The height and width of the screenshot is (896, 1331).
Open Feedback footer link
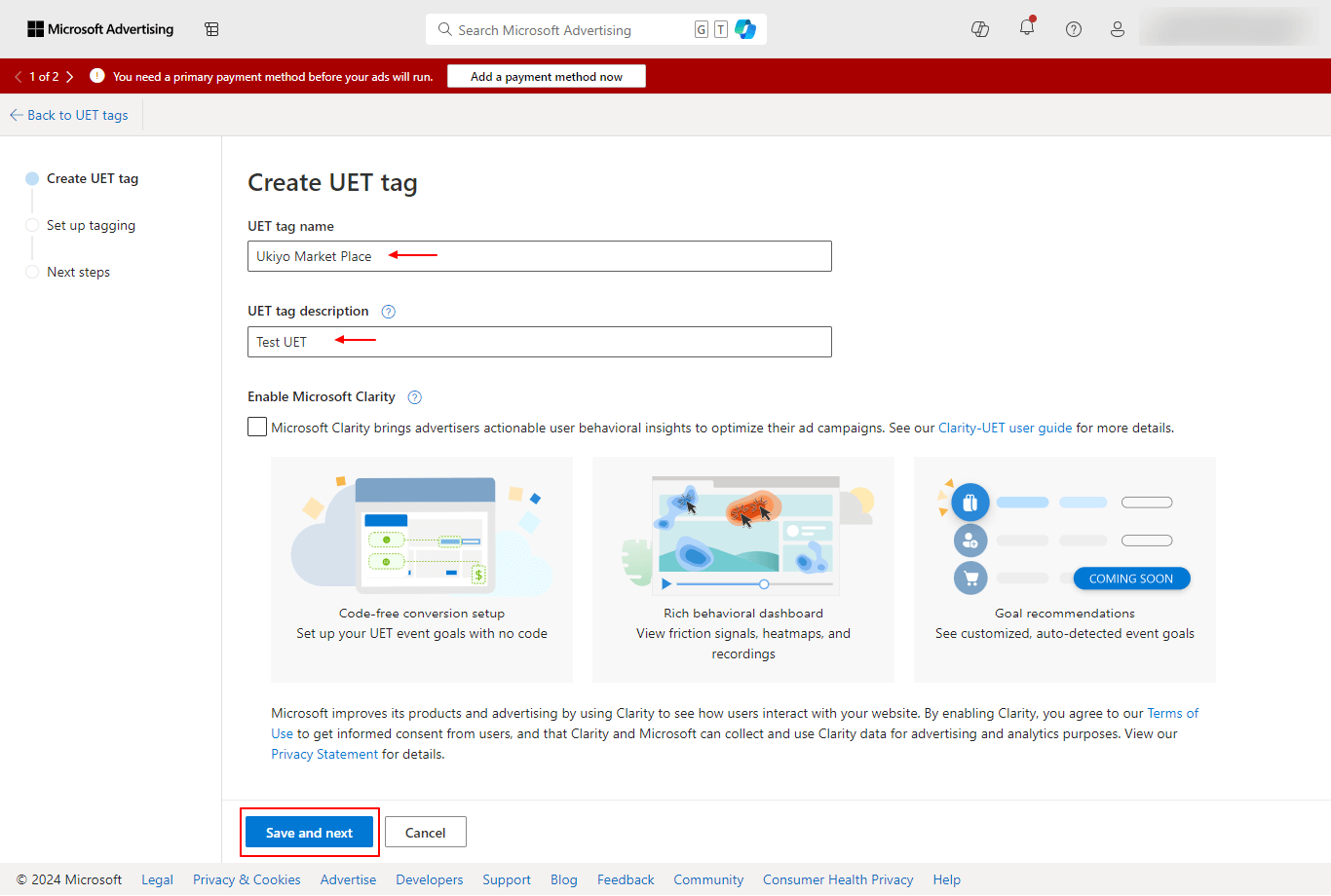click(x=626, y=879)
